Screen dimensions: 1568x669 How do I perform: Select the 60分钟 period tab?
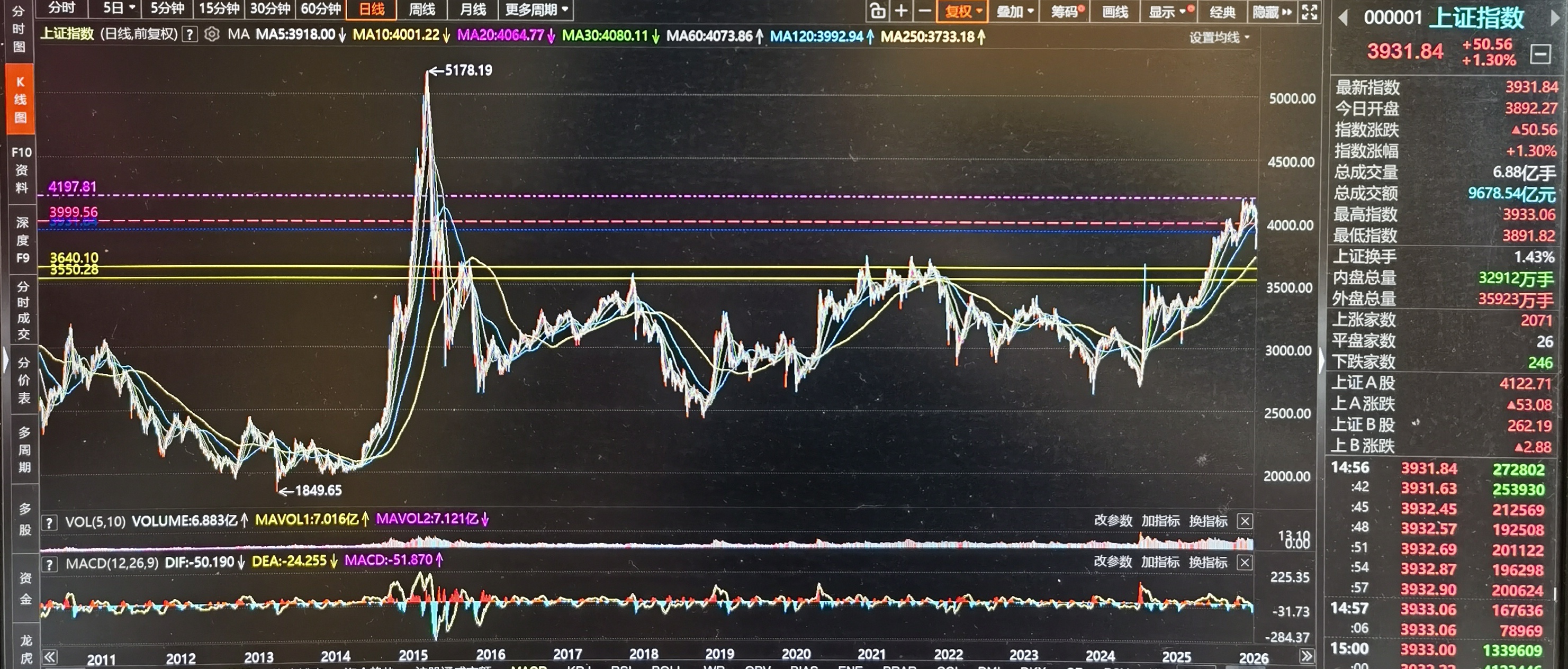pos(321,9)
